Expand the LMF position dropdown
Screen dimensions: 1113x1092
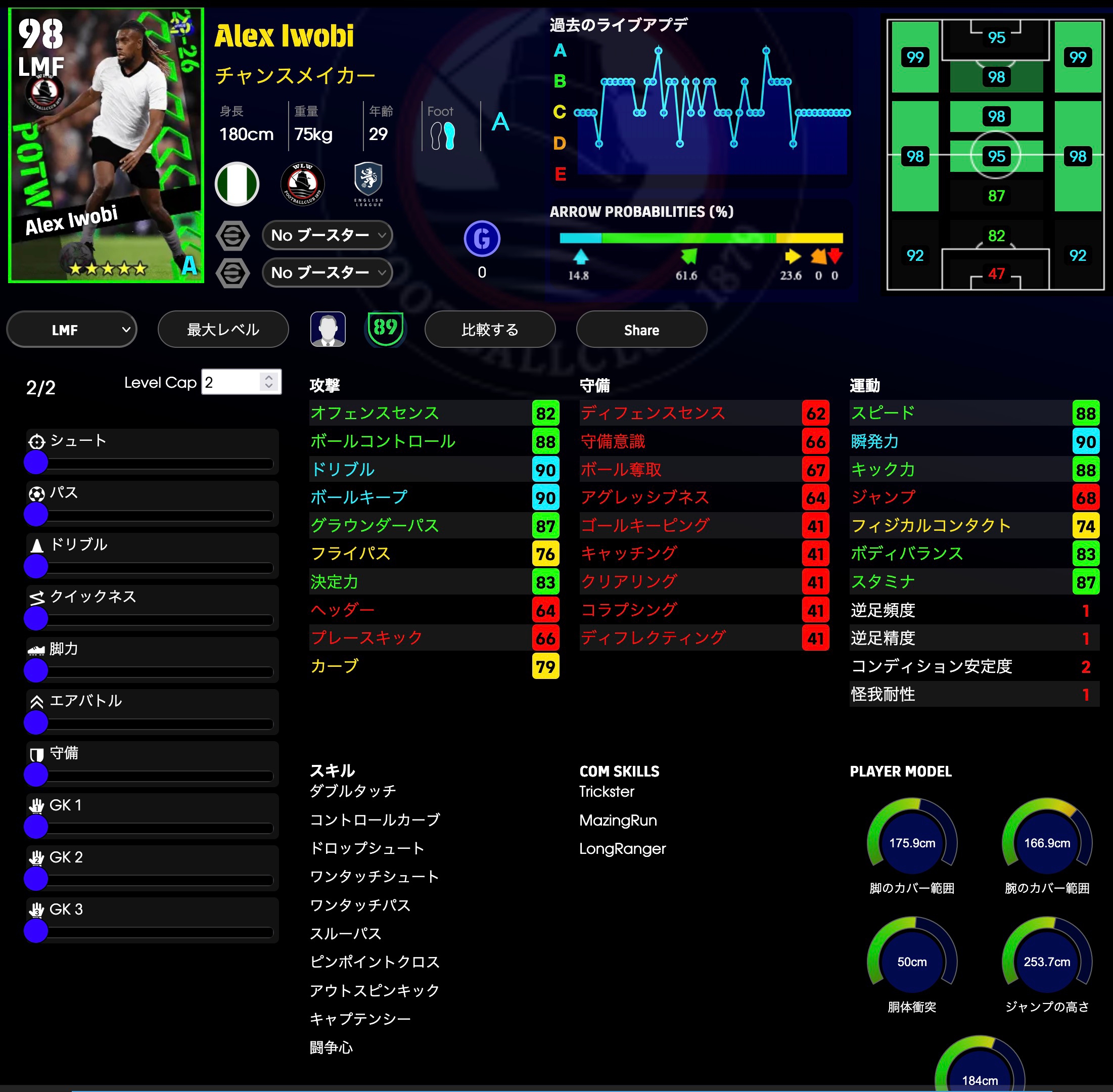pos(72,330)
